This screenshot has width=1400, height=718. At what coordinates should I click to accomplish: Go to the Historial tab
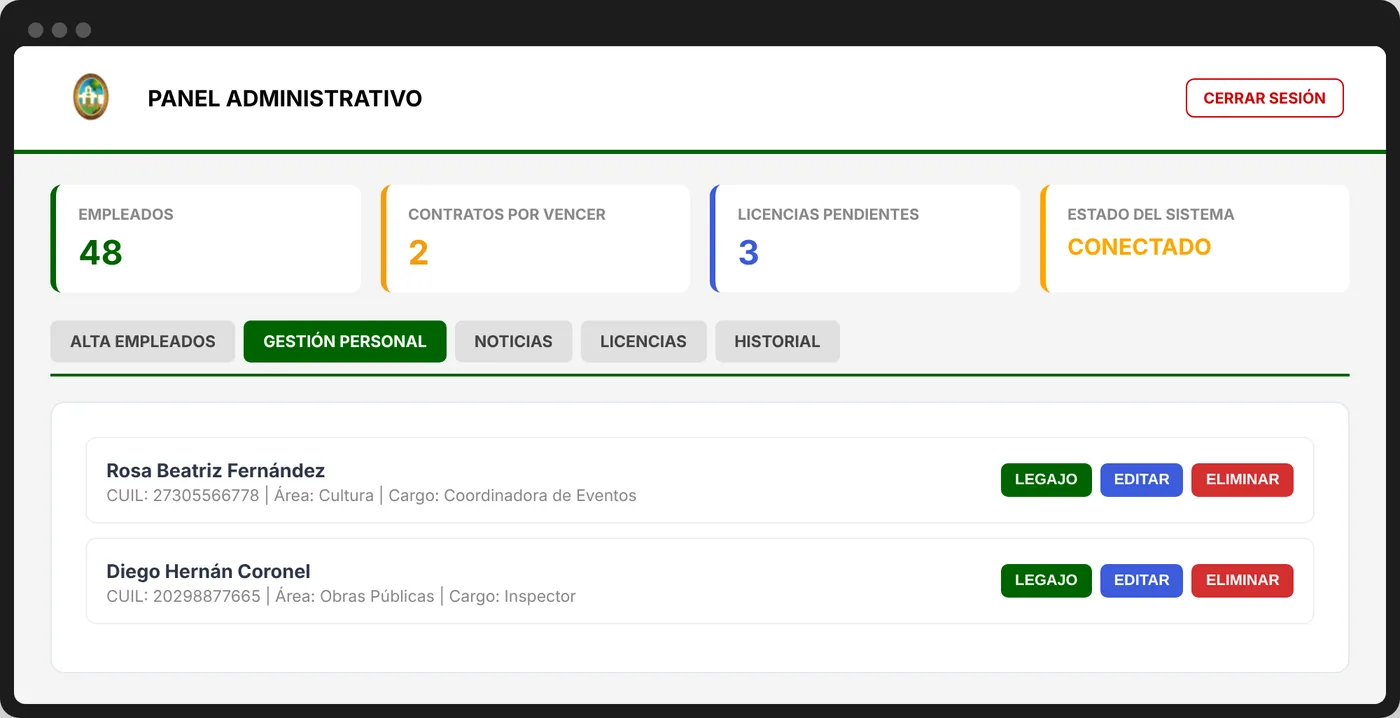777,341
